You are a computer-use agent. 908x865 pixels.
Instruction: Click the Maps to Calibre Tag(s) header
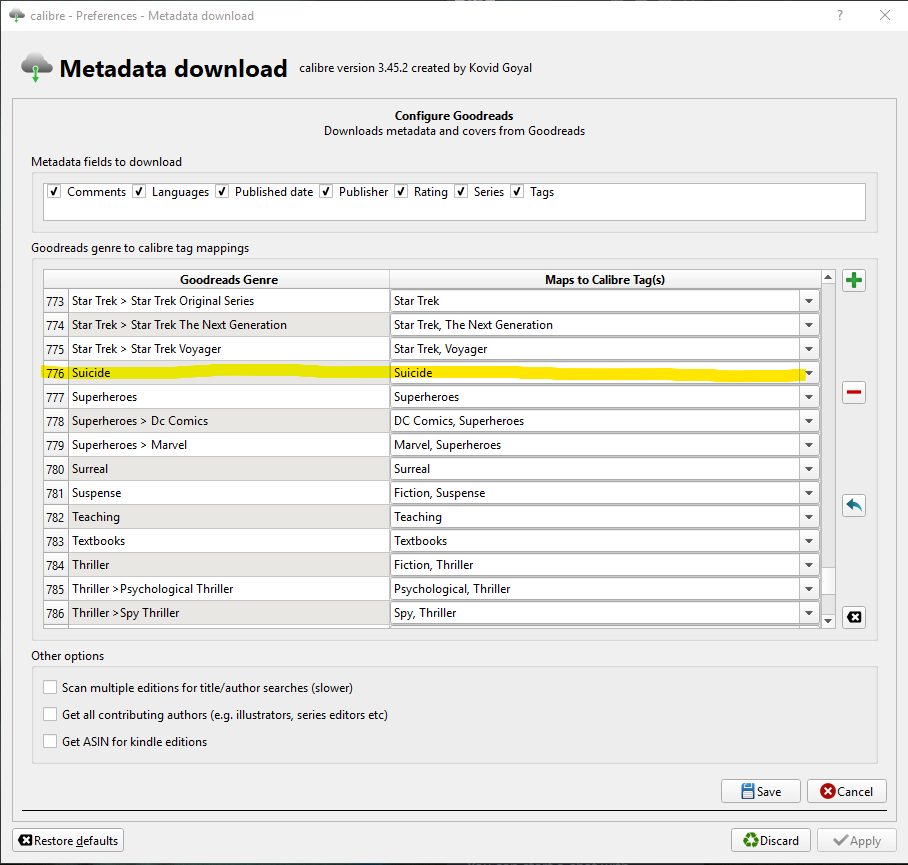[x=605, y=280]
